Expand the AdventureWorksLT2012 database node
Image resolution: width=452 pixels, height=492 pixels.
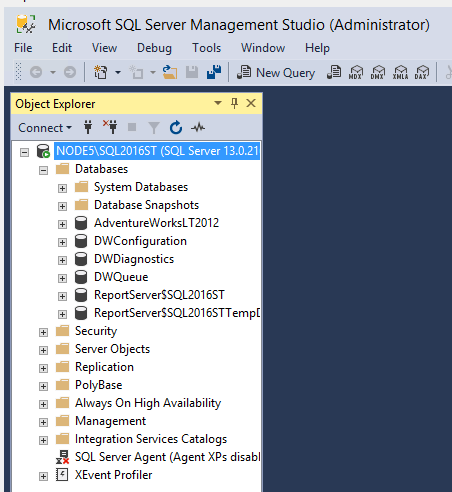(62, 224)
